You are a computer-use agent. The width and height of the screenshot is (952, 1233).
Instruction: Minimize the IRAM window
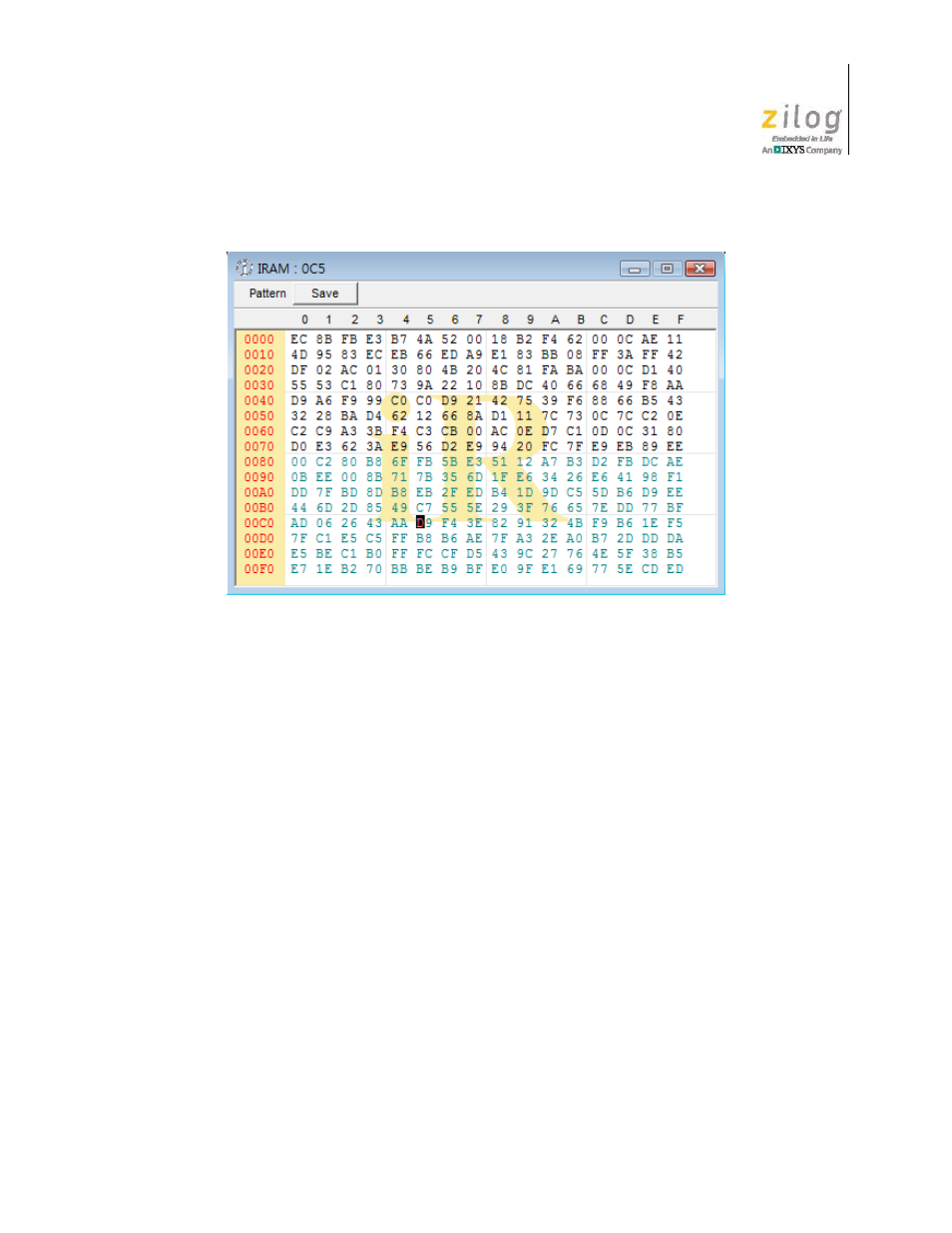(x=634, y=269)
